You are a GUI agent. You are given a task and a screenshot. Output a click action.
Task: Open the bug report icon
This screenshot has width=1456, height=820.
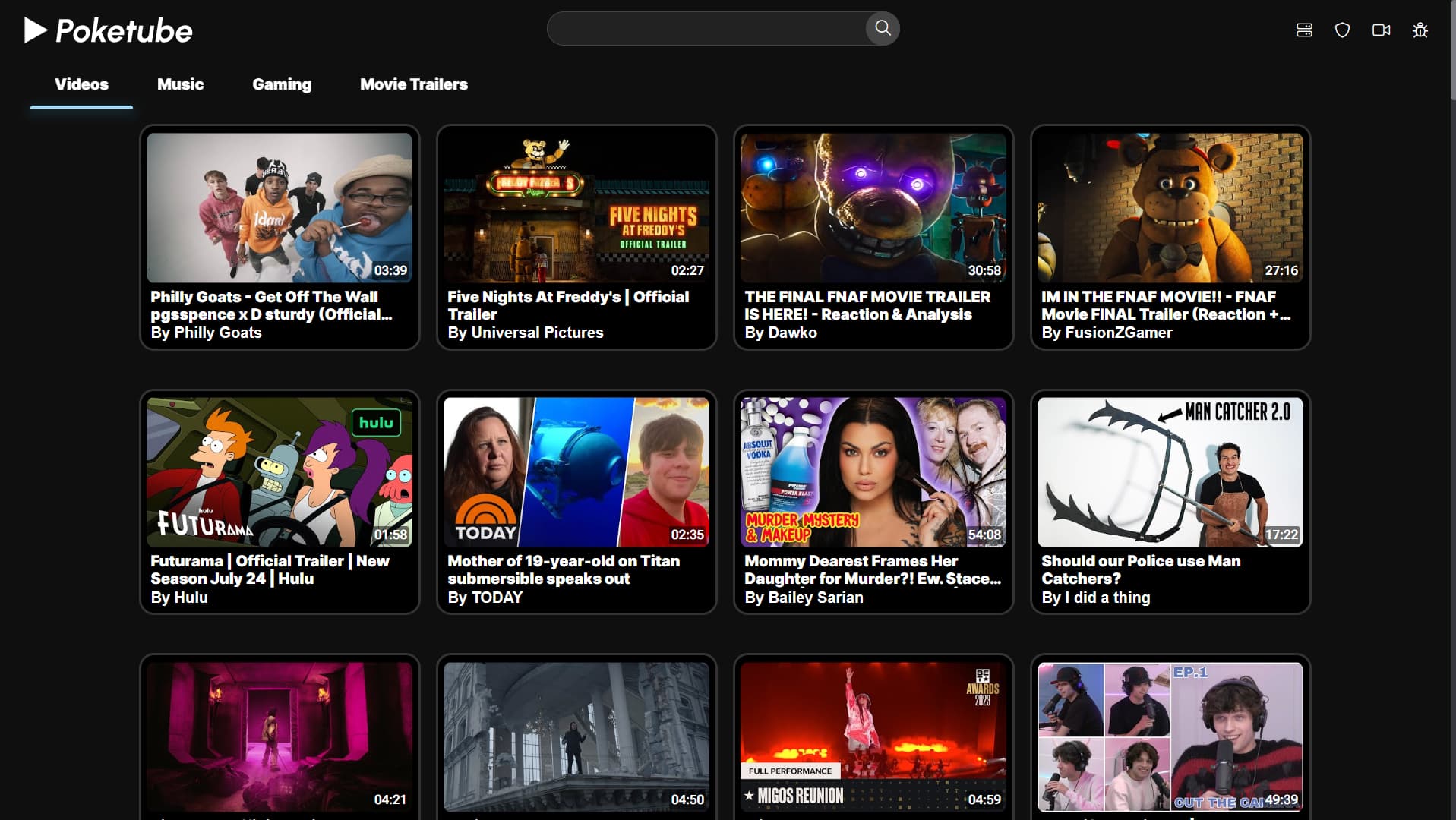[1420, 30]
